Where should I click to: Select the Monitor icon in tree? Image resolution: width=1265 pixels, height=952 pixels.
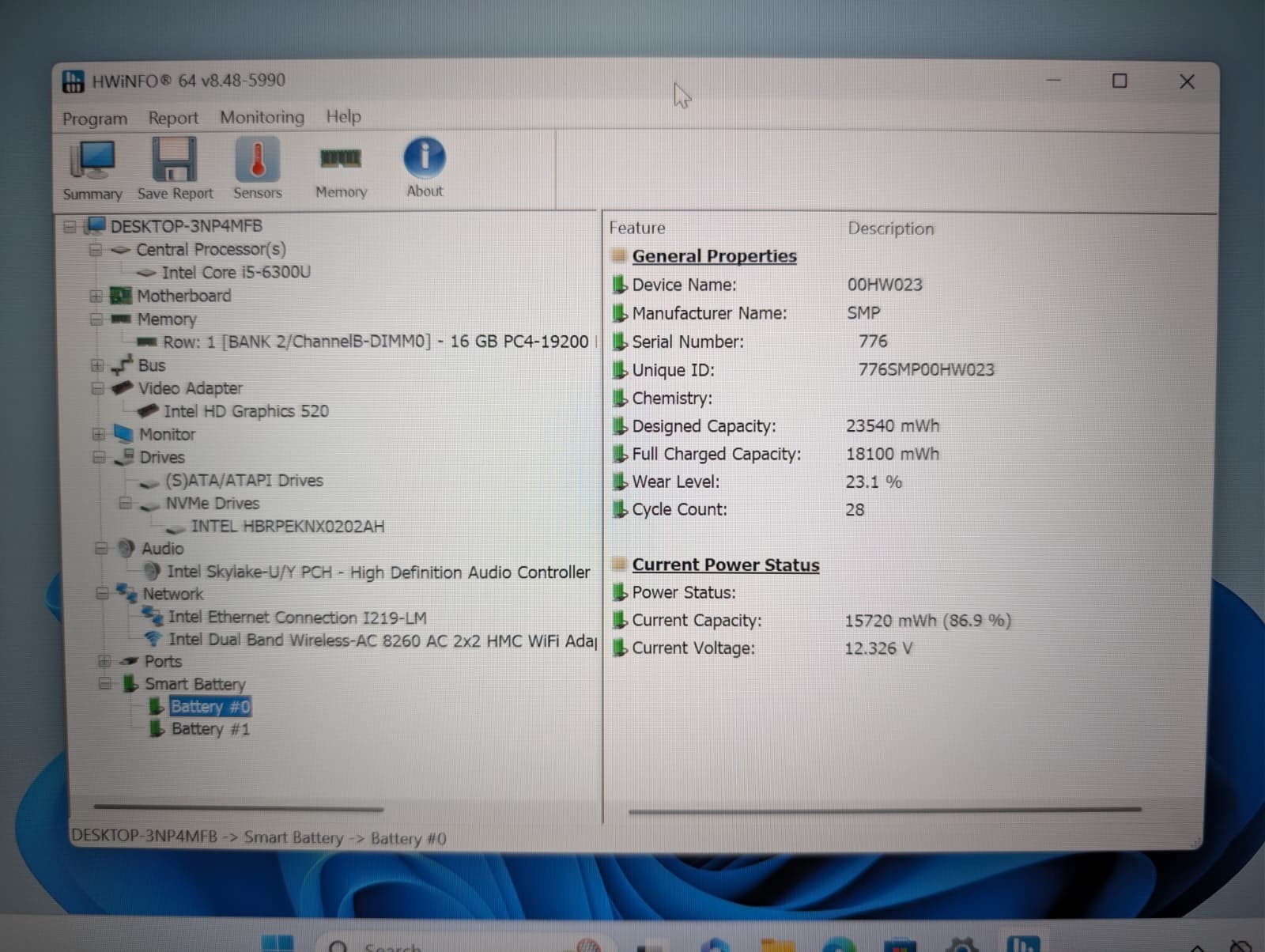pos(123,434)
